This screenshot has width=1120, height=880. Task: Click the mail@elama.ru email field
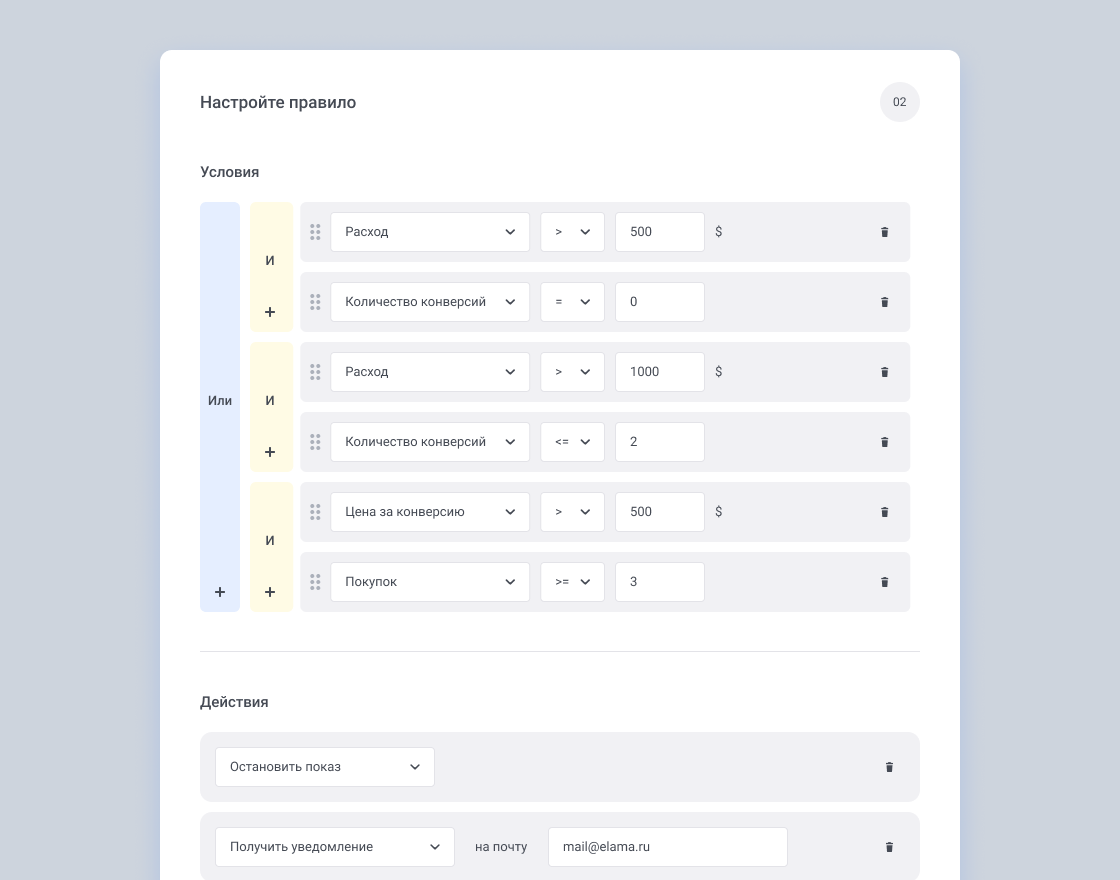tap(667, 847)
